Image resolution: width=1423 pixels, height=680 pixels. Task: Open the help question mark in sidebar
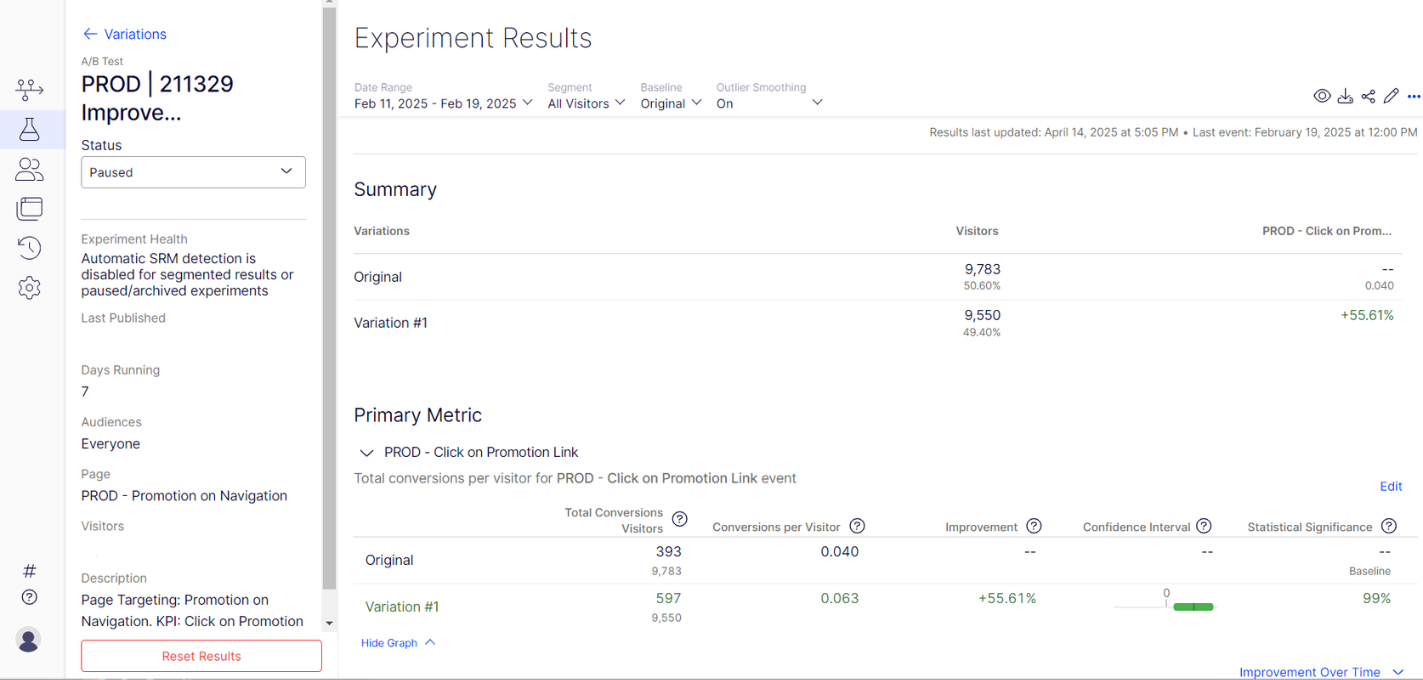point(29,597)
